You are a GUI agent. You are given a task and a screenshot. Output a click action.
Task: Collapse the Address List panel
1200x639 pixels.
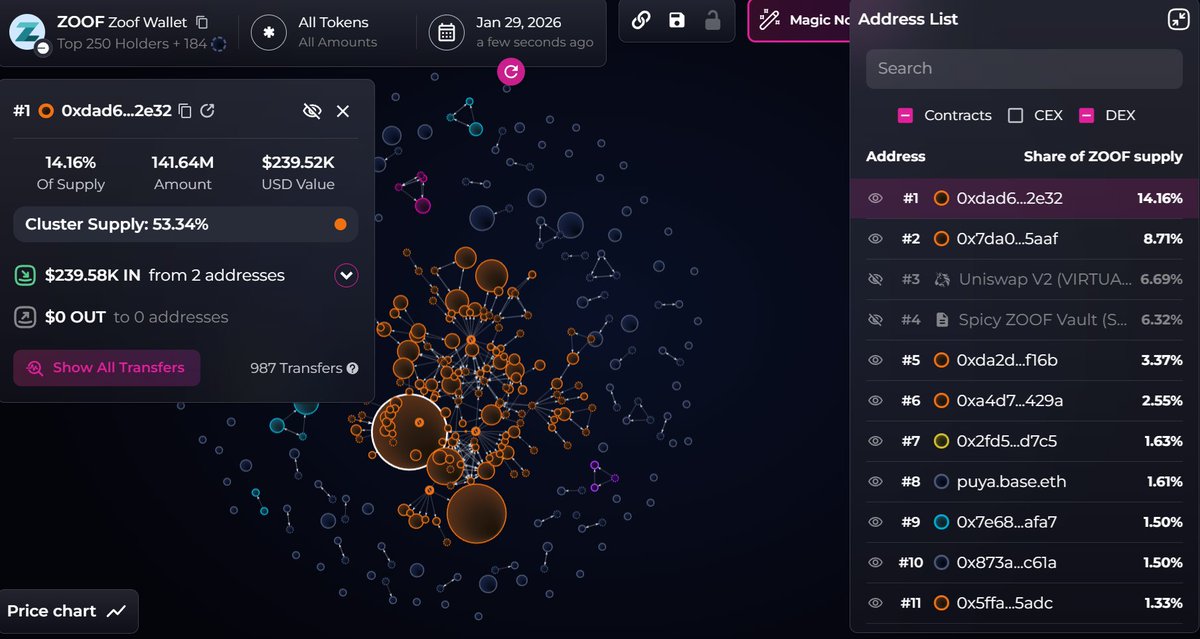(1177, 19)
